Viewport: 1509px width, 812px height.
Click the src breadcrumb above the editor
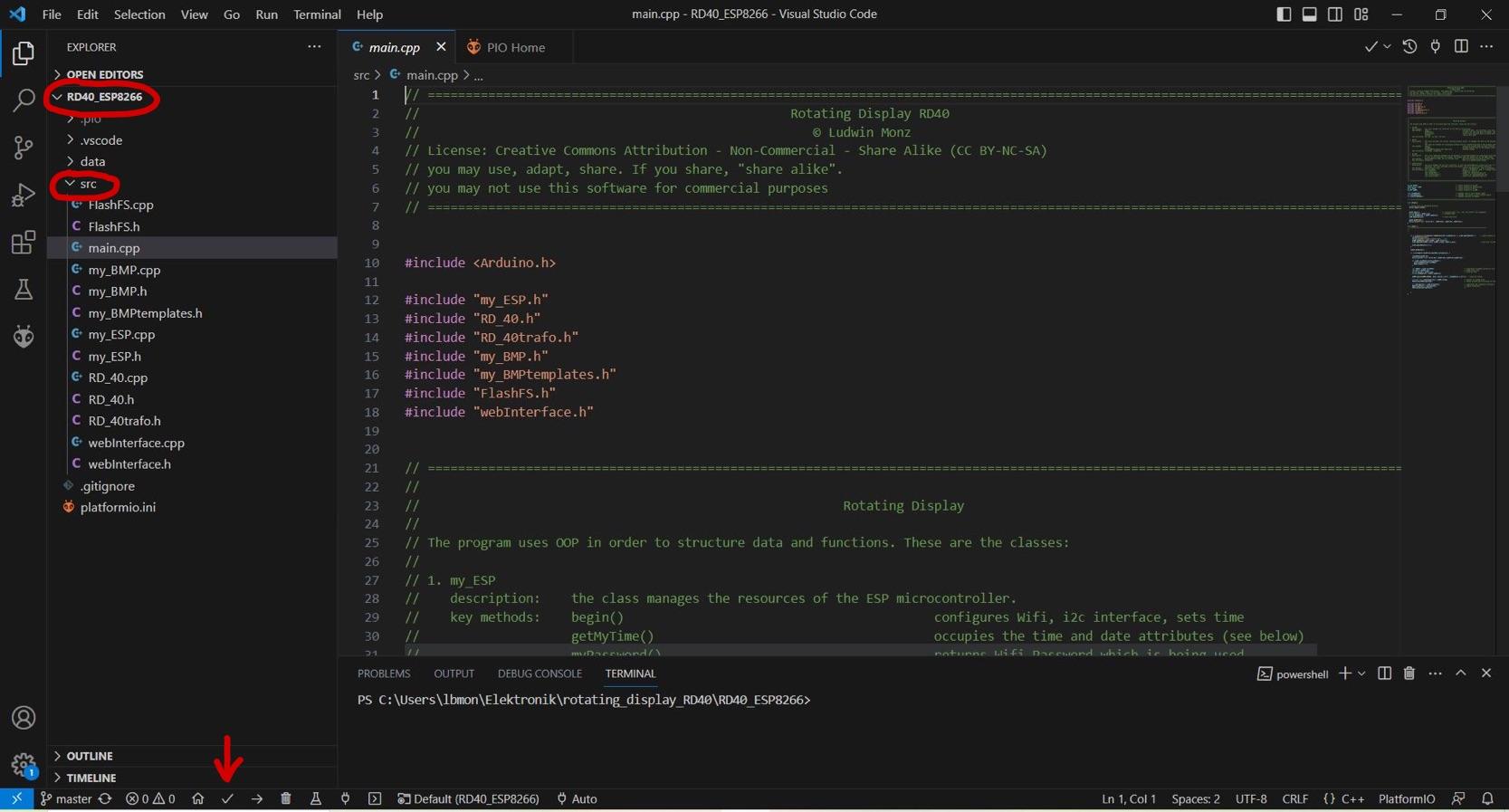(x=361, y=75)
